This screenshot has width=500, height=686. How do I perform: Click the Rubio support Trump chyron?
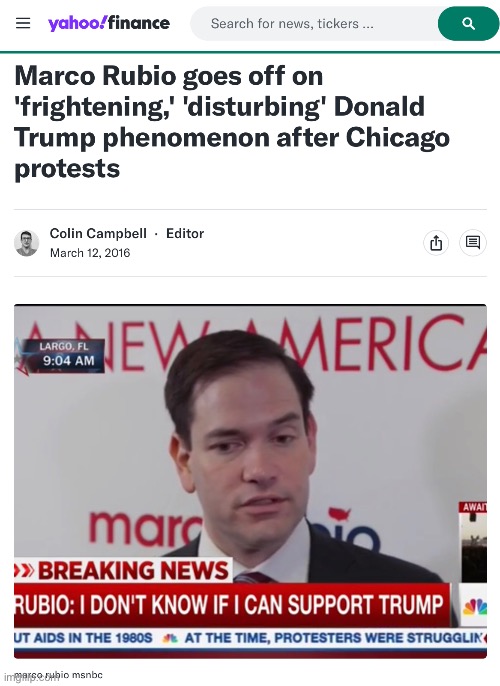point(232,606)
